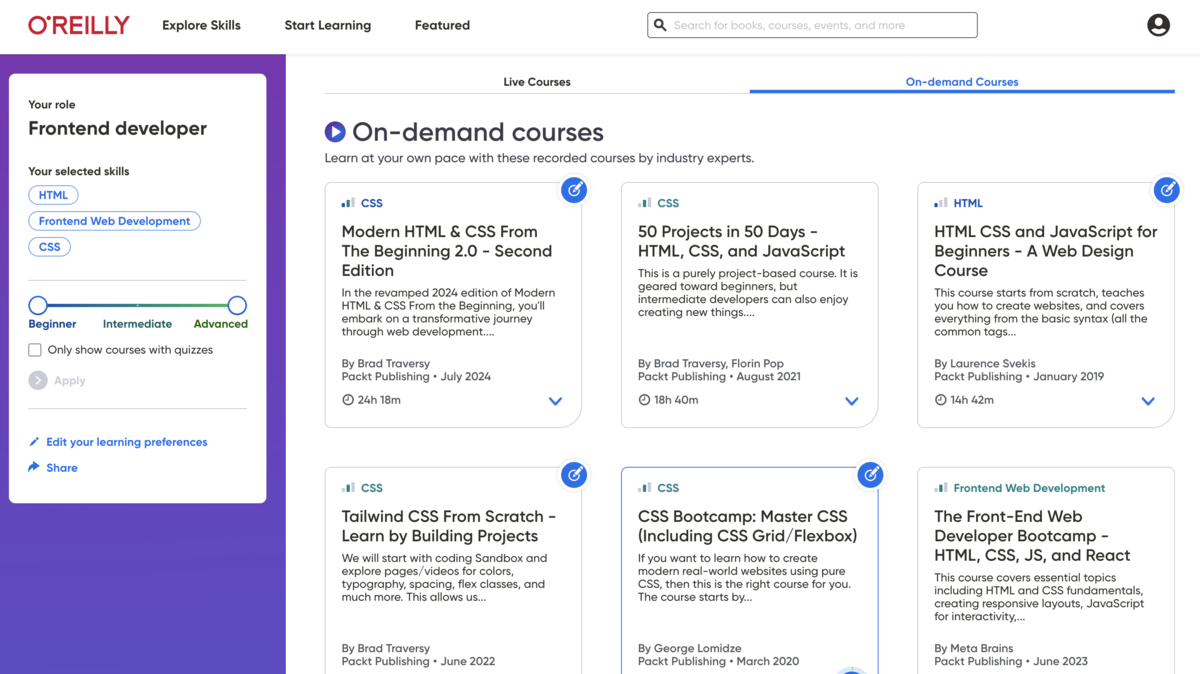Click the Advanced level label

pos(220,324)
